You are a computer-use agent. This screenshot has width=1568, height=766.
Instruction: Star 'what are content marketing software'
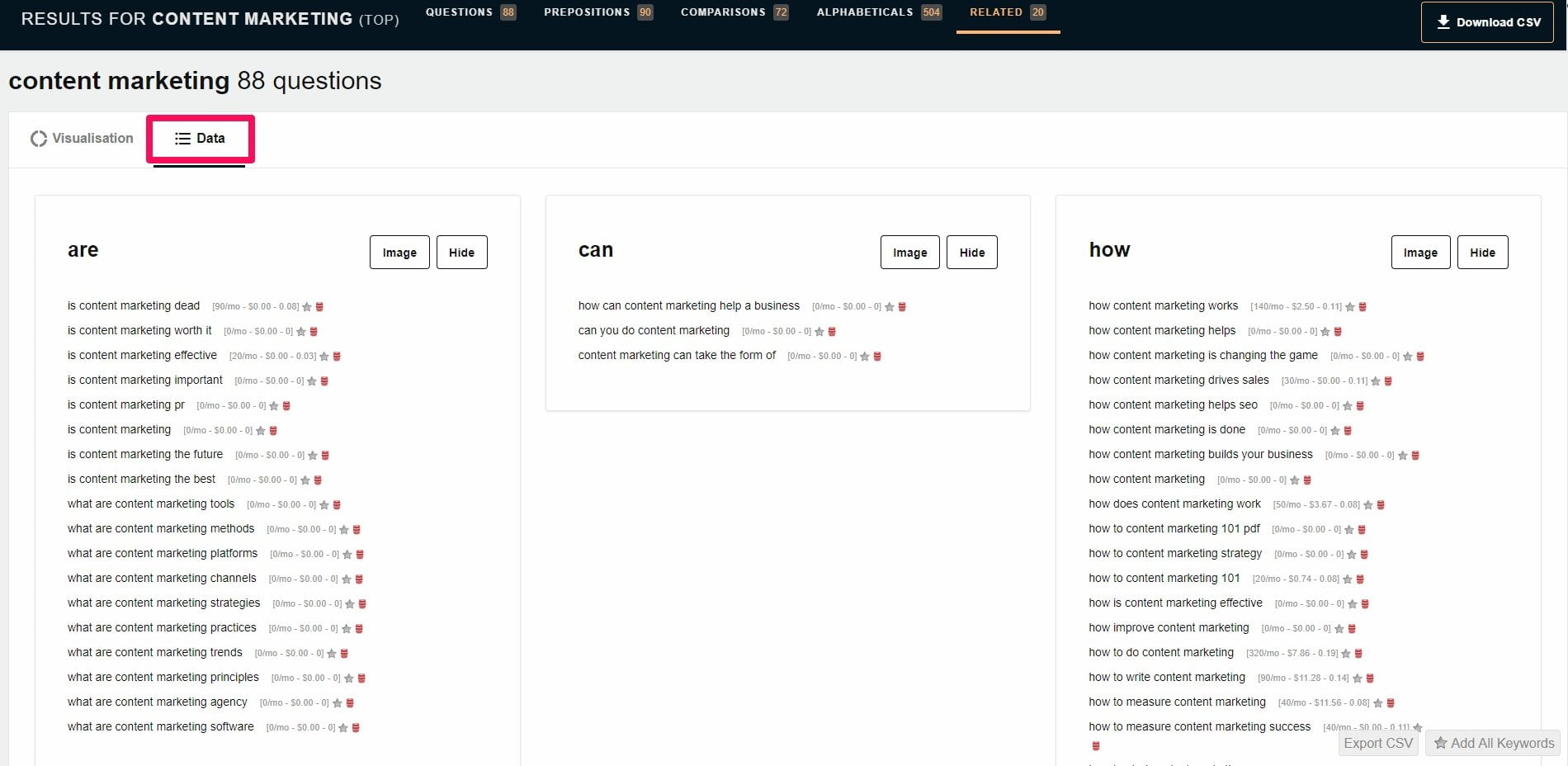343,728
